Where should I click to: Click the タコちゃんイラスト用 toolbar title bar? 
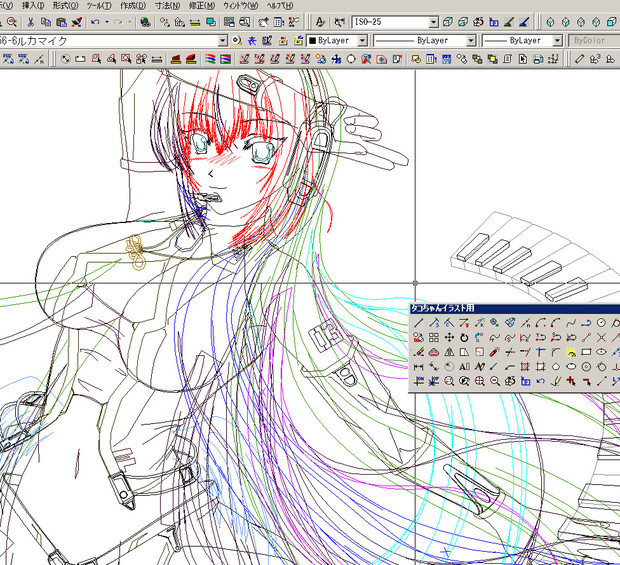coord(514,308)
